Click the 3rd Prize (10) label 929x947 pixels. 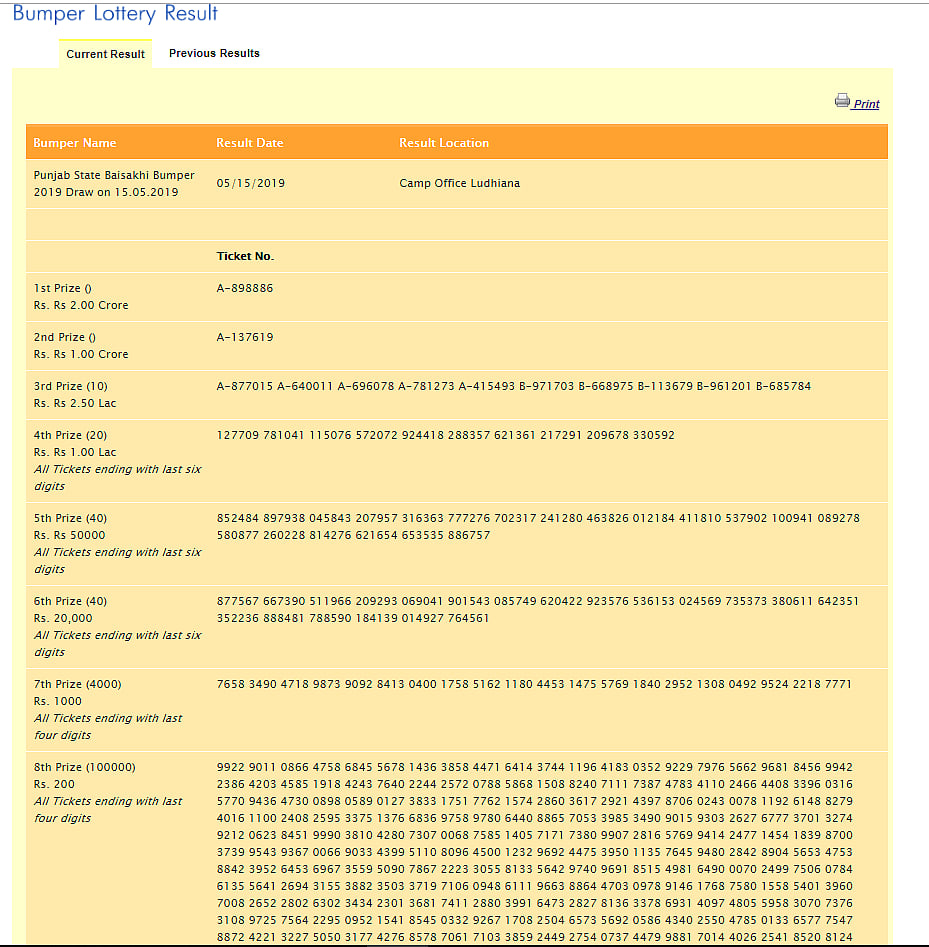click(x=71, y=386)
